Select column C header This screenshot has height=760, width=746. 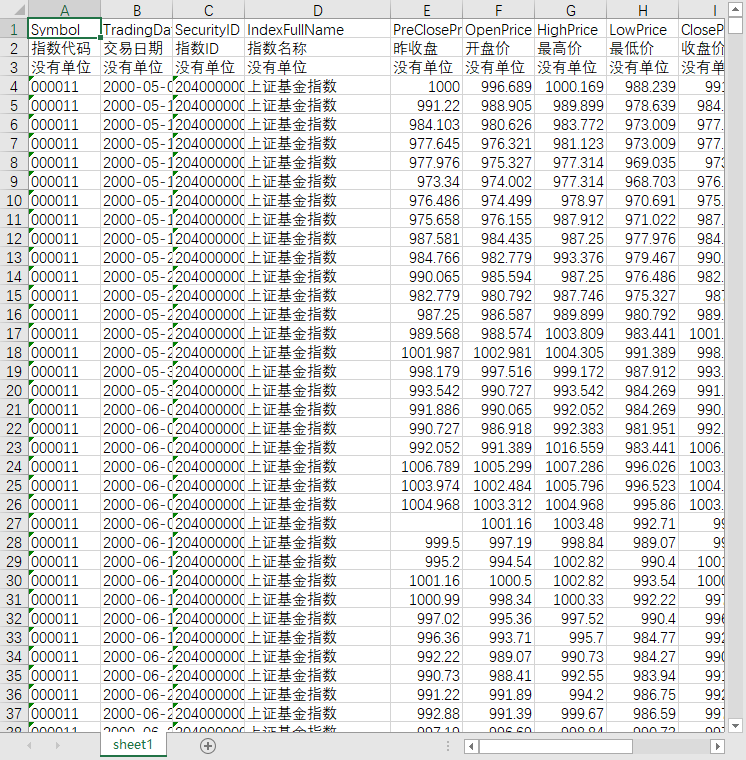tap(208, 10)
